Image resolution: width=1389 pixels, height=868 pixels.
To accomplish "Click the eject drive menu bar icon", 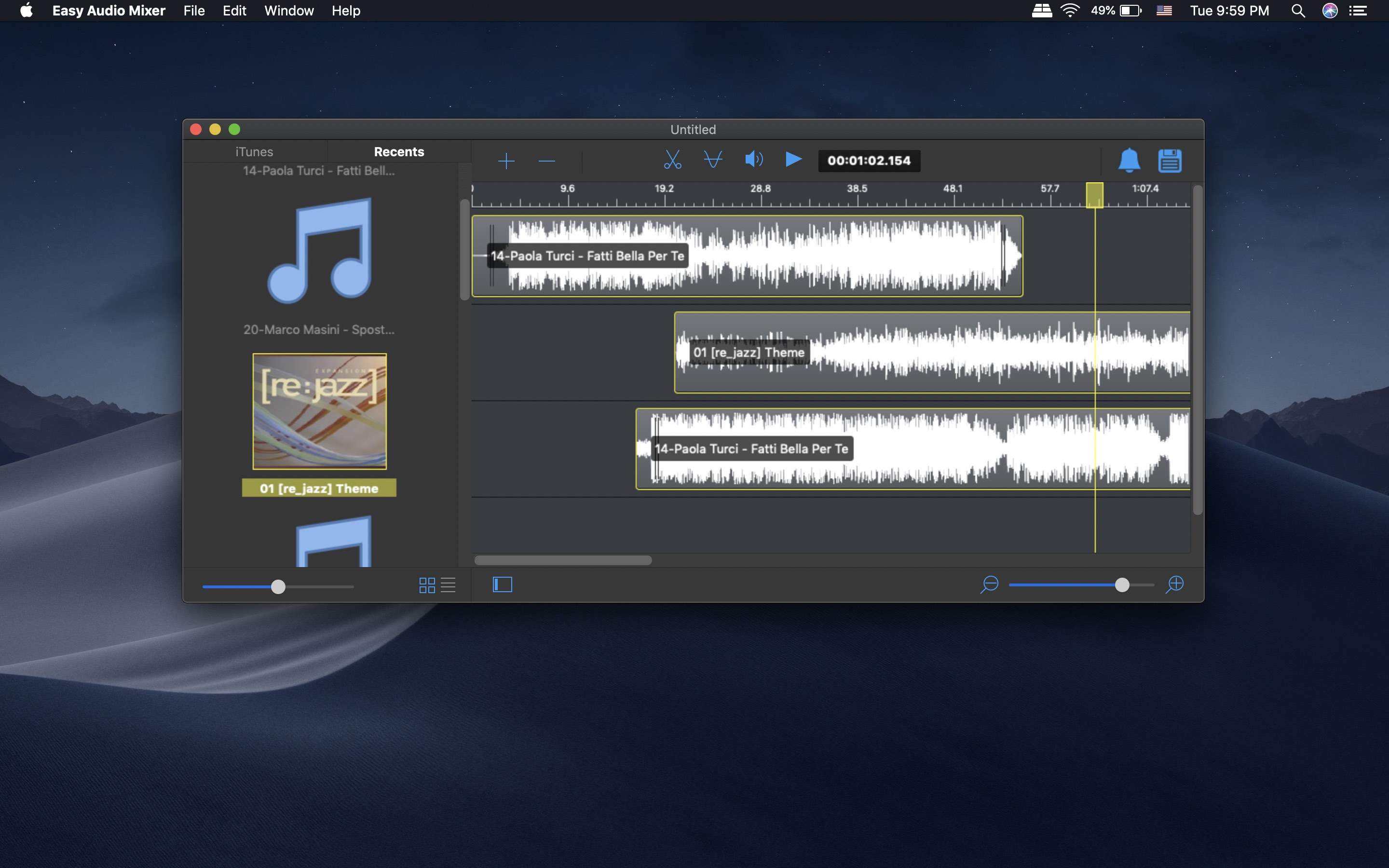I will [x=1042, y=10].
